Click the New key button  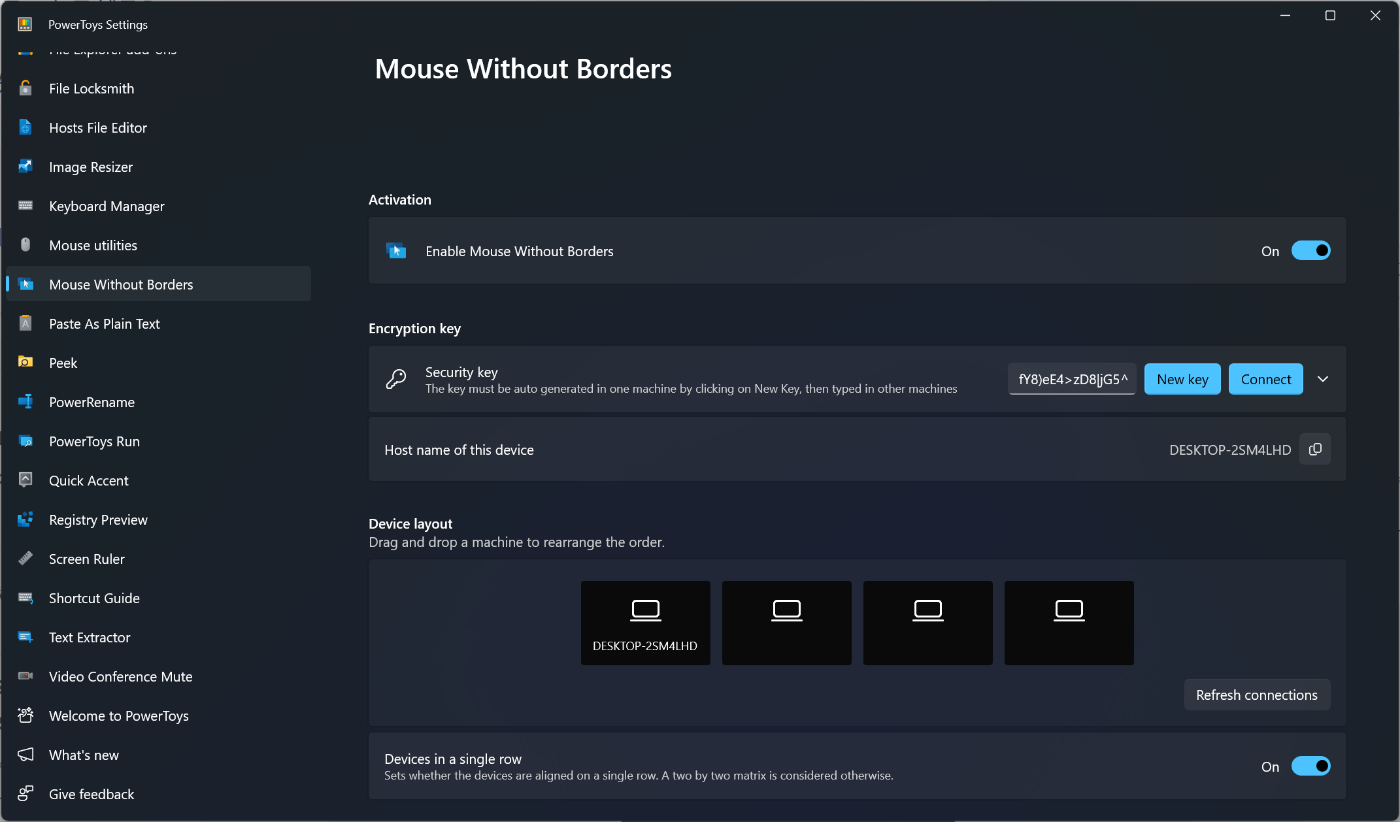click(1182, 379)
